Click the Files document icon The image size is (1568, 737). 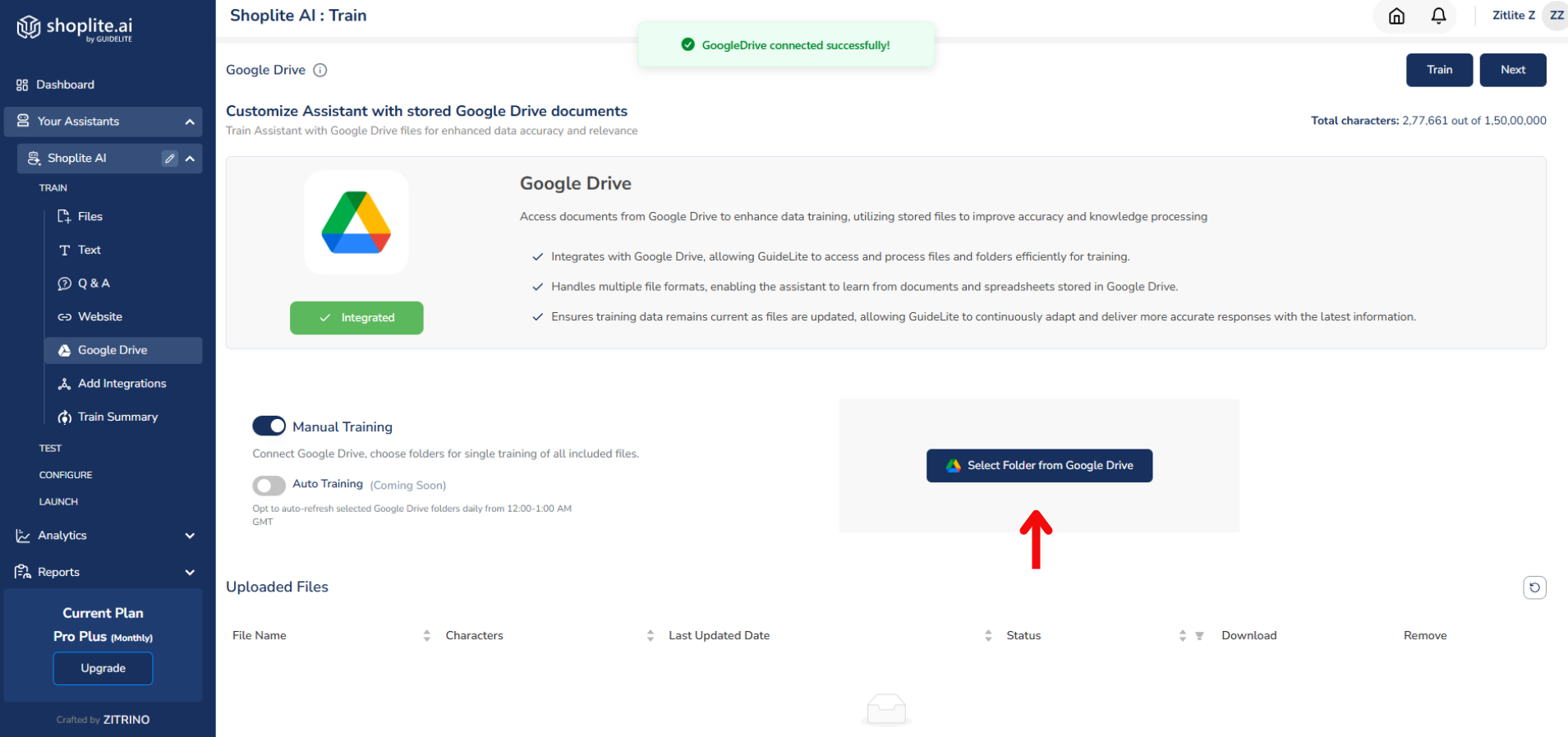(x=64, y=216)
